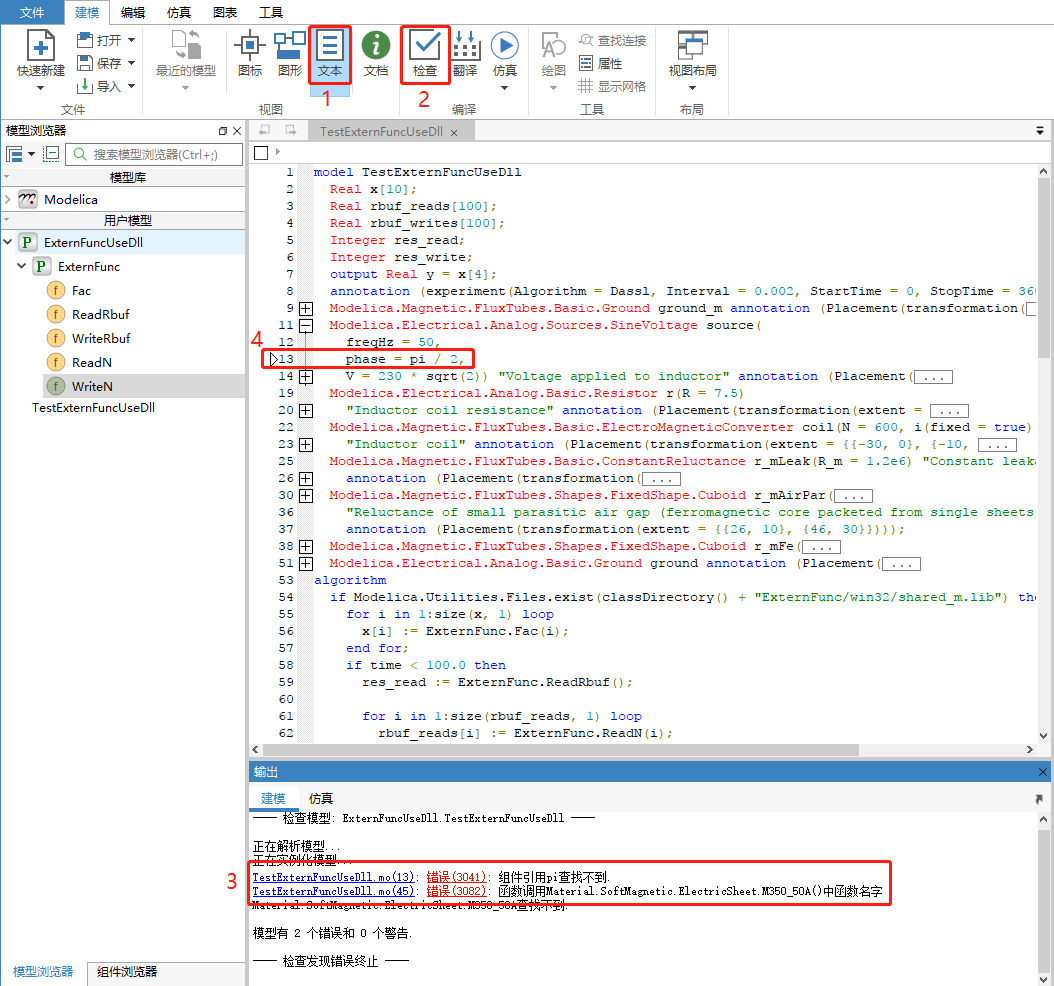
Task: Select the 建模 ribbon tab
Action: coord(87,12)
